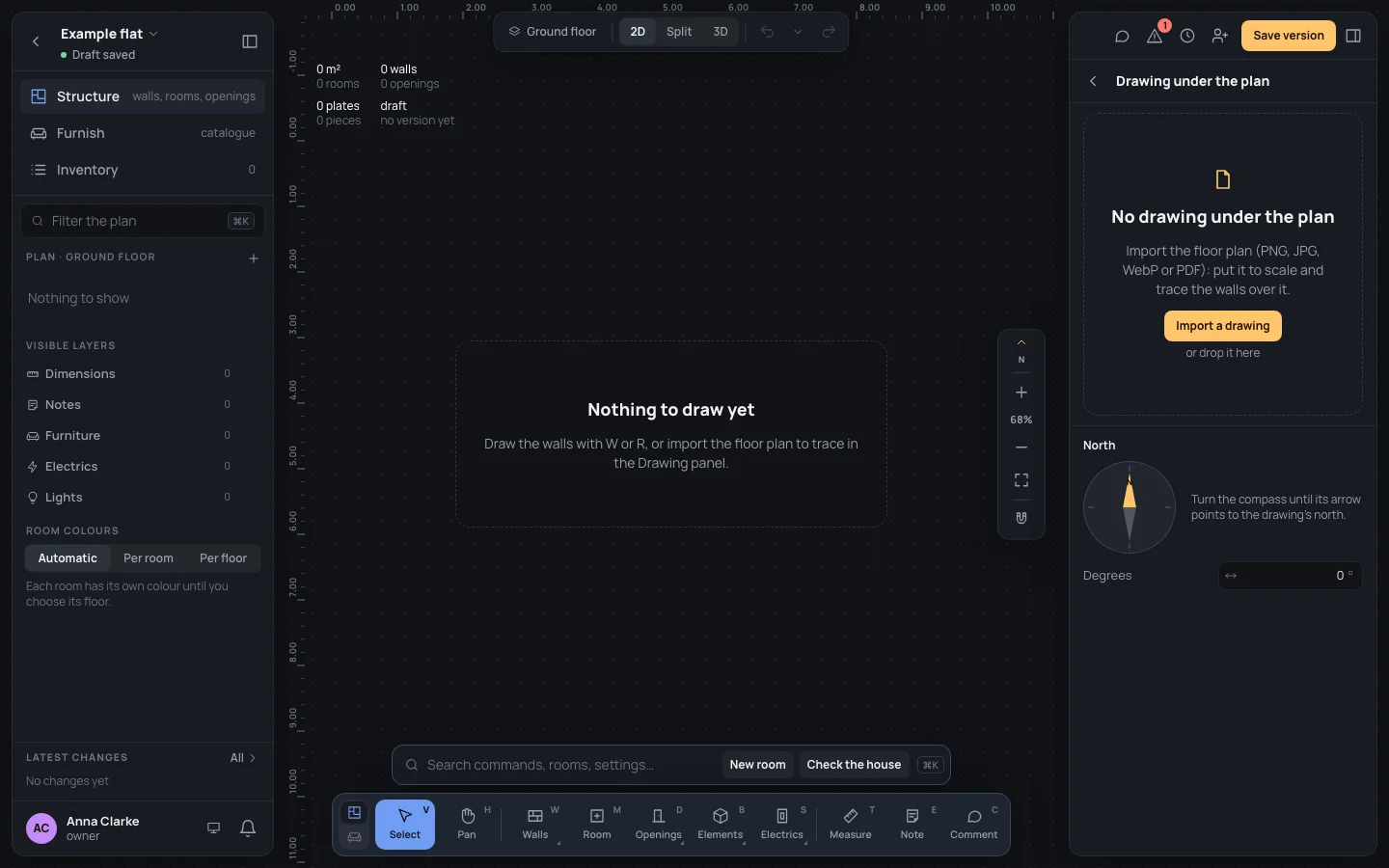Click the New room shortcut button
Screen dimensions: 1389x868
tap(758, 765)
